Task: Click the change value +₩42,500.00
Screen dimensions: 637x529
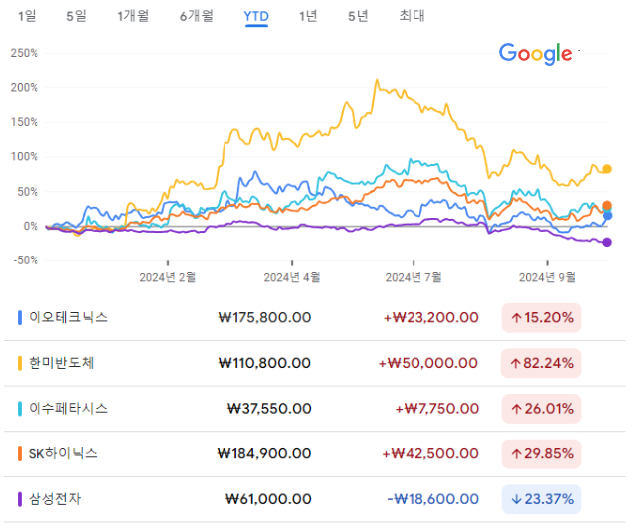Action: pos(430,453)
